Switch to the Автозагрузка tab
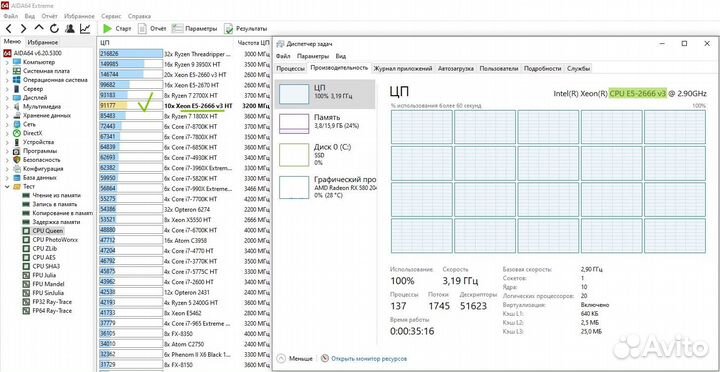The image size is (720, 372). point(456,68)
